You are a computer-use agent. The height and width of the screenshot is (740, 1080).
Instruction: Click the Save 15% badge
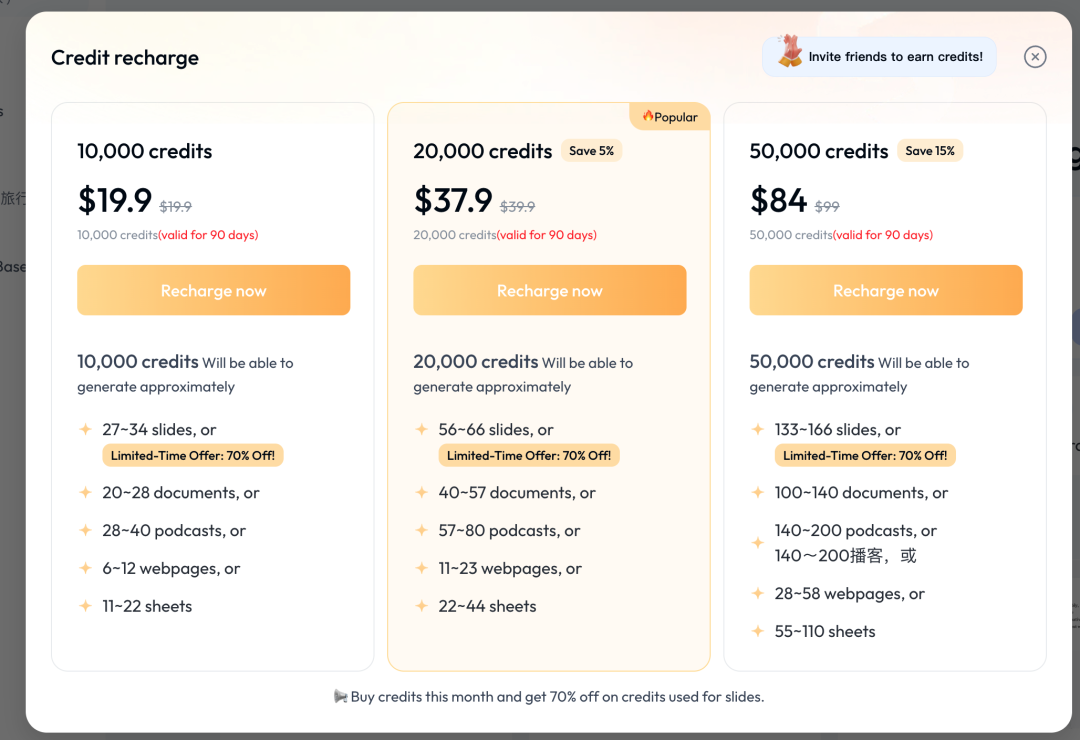tap(929, 150)
